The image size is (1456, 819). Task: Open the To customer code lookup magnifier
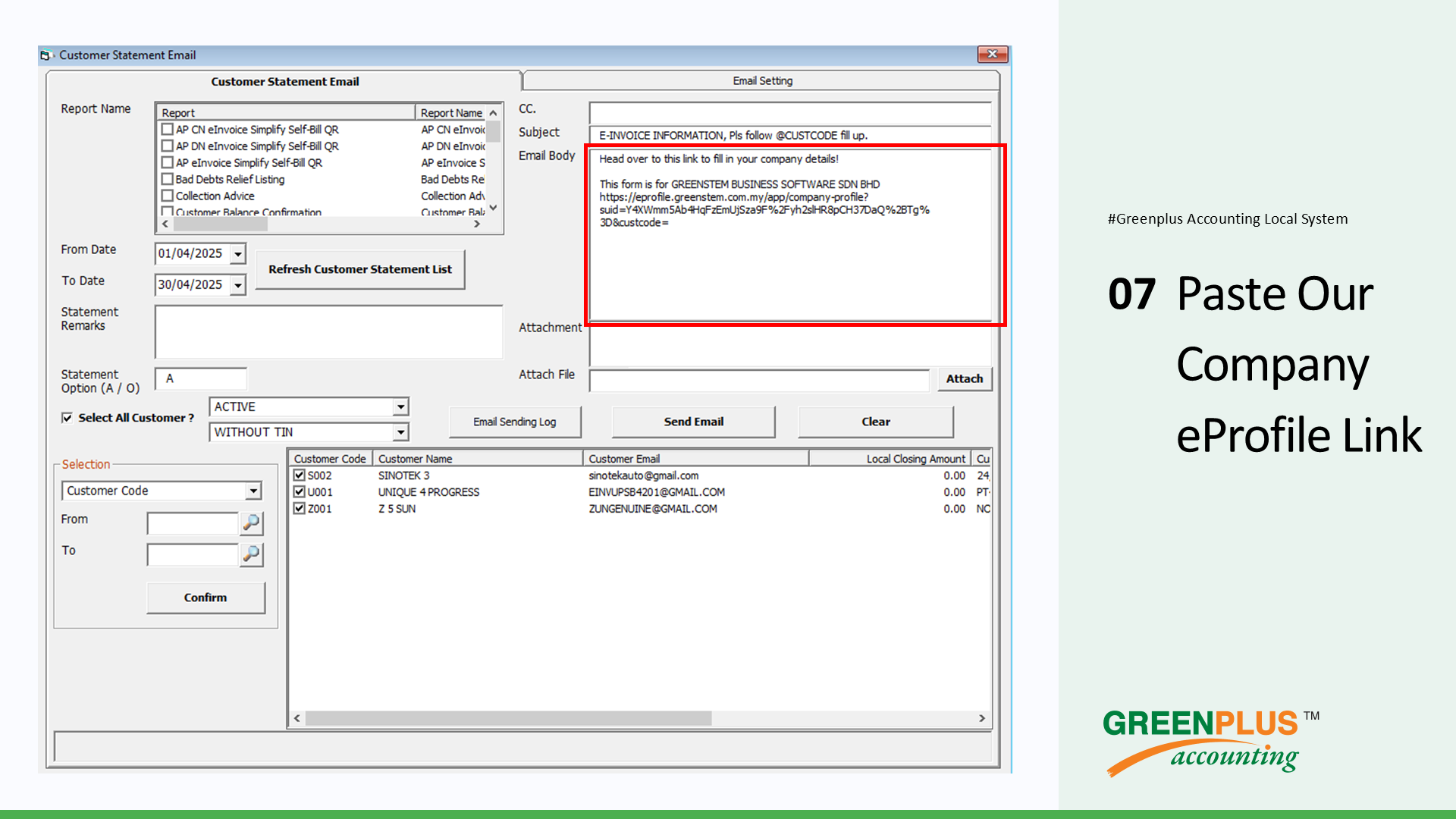251,554
